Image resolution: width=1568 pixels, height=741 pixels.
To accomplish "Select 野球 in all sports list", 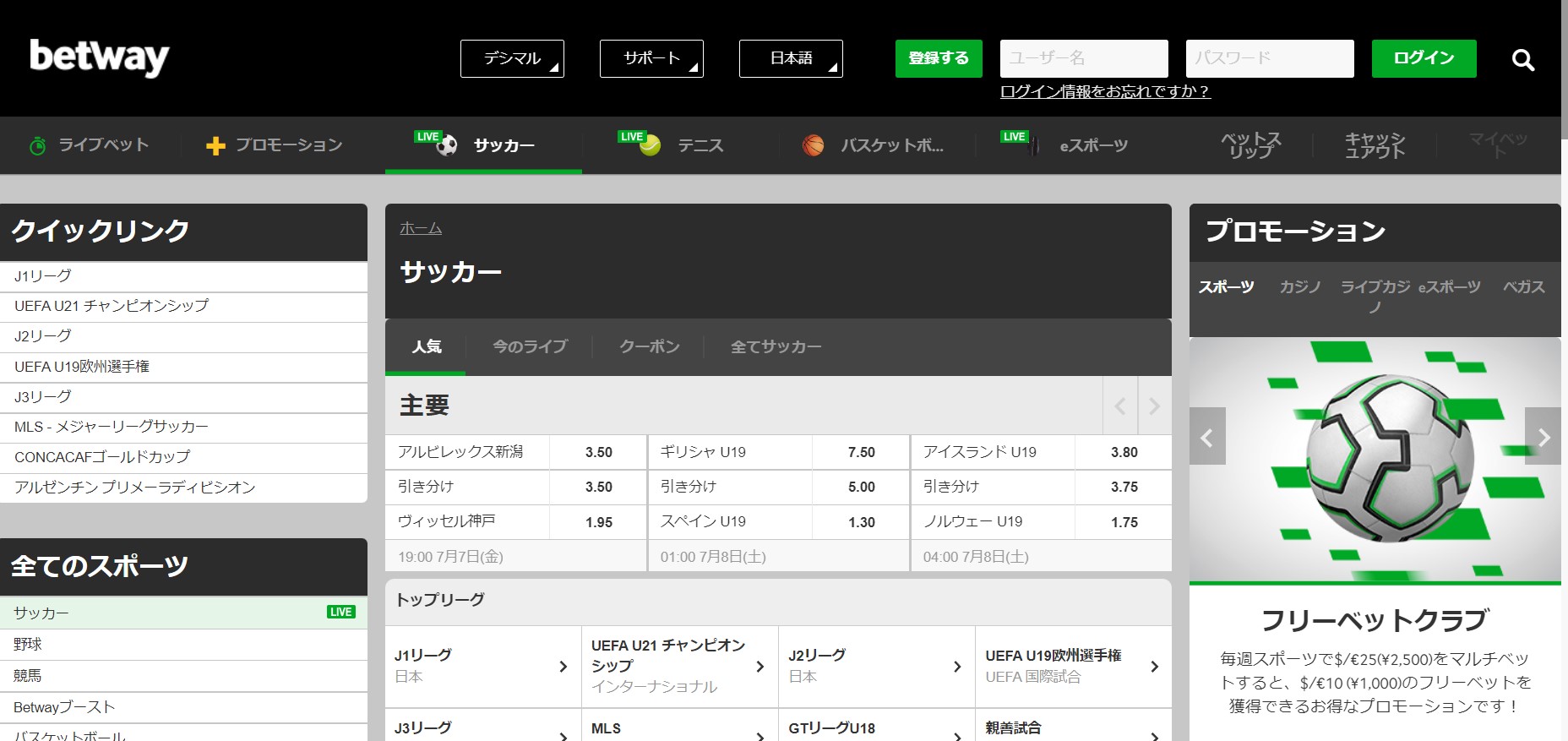I will (x=183, y=645).
